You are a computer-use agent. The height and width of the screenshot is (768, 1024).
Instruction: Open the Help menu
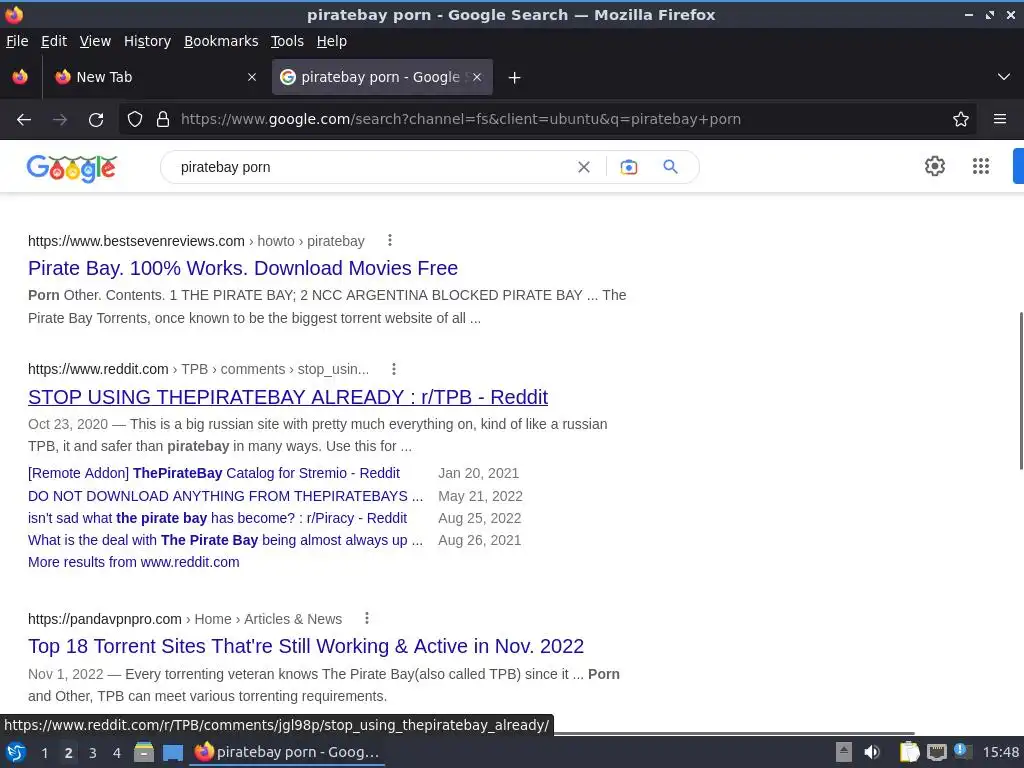pyautogui.click(x=332, y=41)
